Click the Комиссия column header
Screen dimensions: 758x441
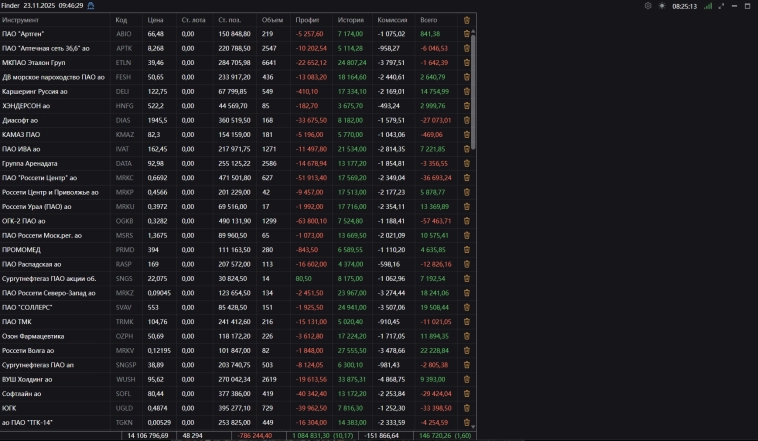[x=392, y=20]
